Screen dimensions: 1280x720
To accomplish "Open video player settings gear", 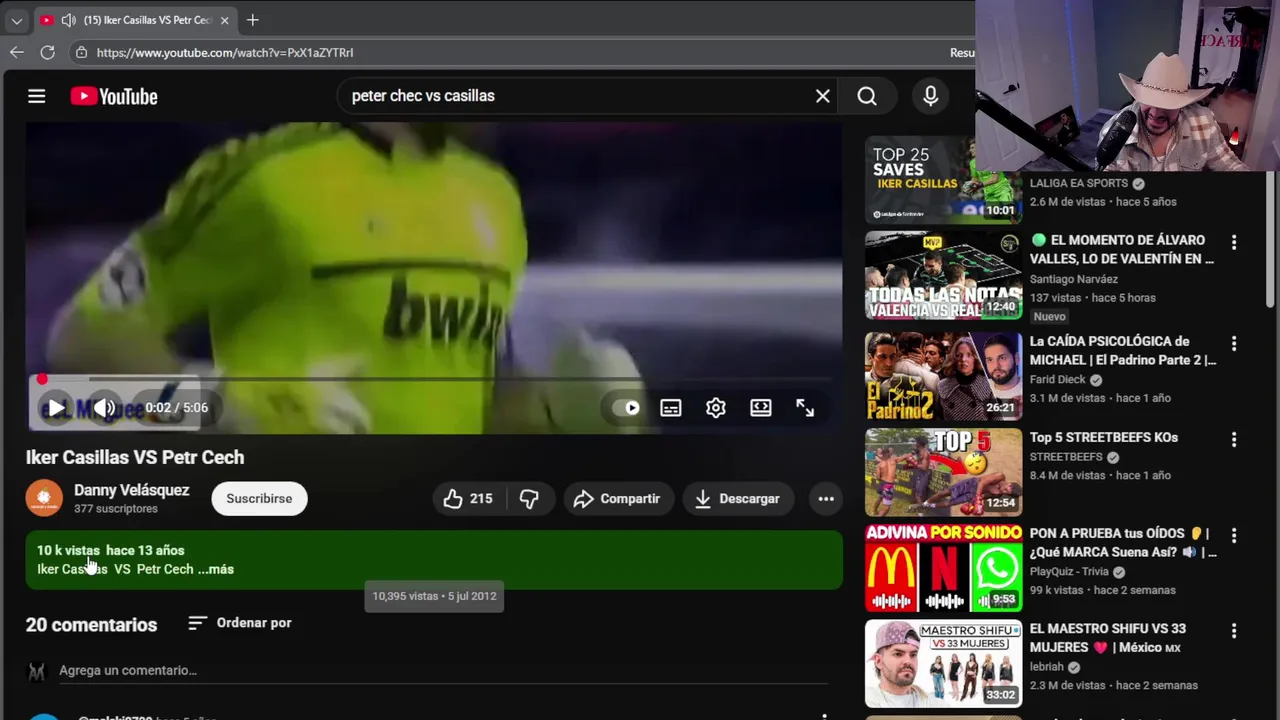I will click(x=715, y=407).
